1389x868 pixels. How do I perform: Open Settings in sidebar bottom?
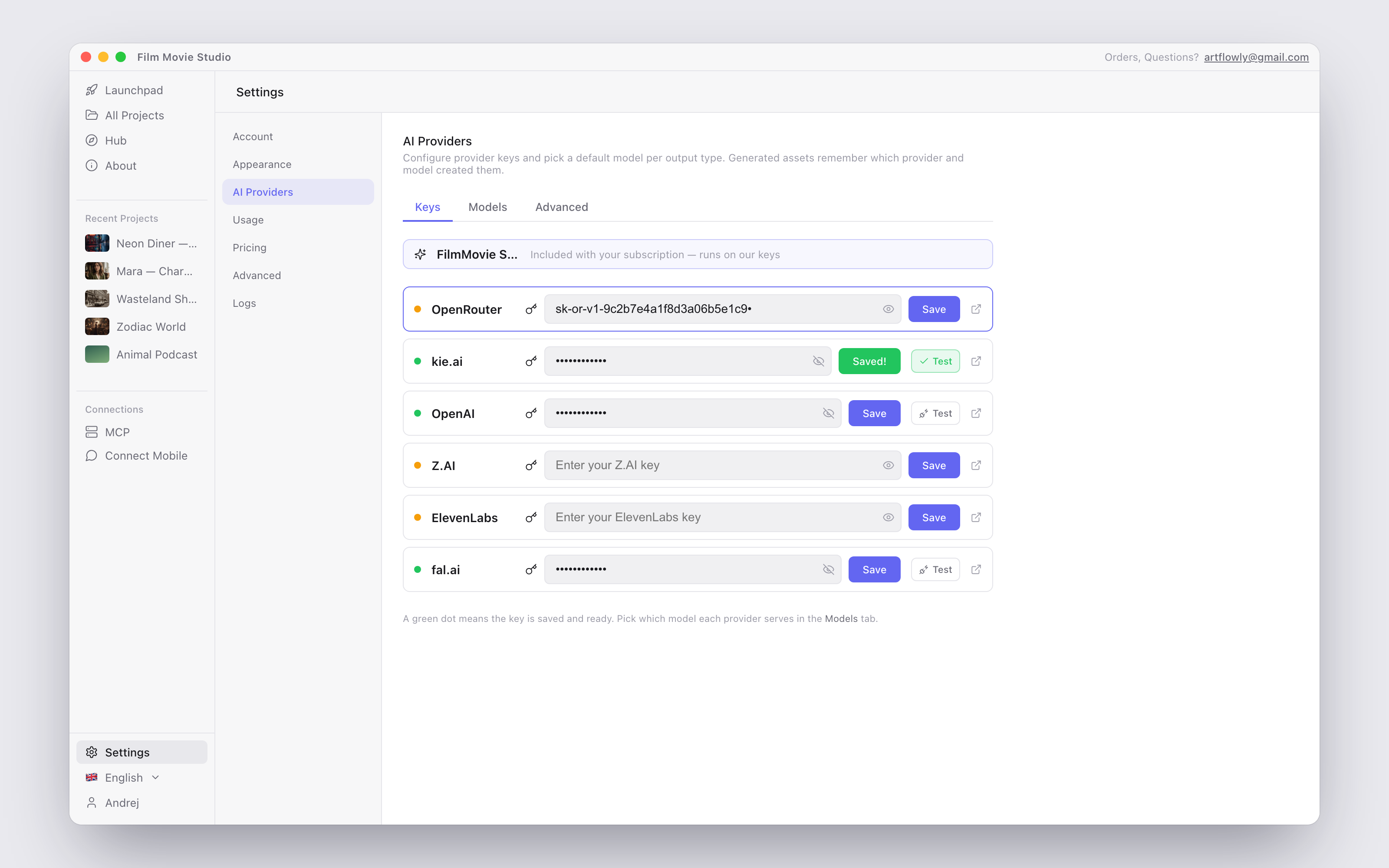click(x=142, y=752)
